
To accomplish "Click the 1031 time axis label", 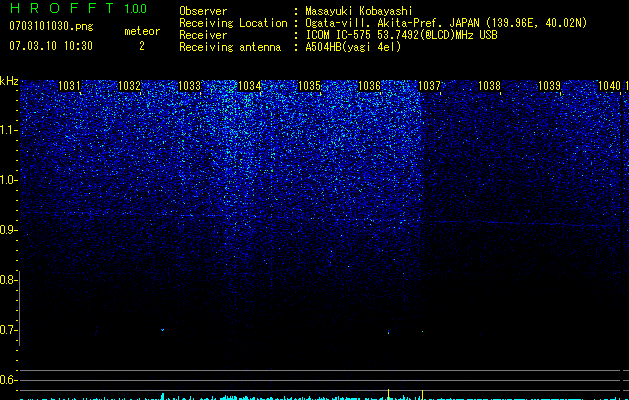I will (69, 86).
